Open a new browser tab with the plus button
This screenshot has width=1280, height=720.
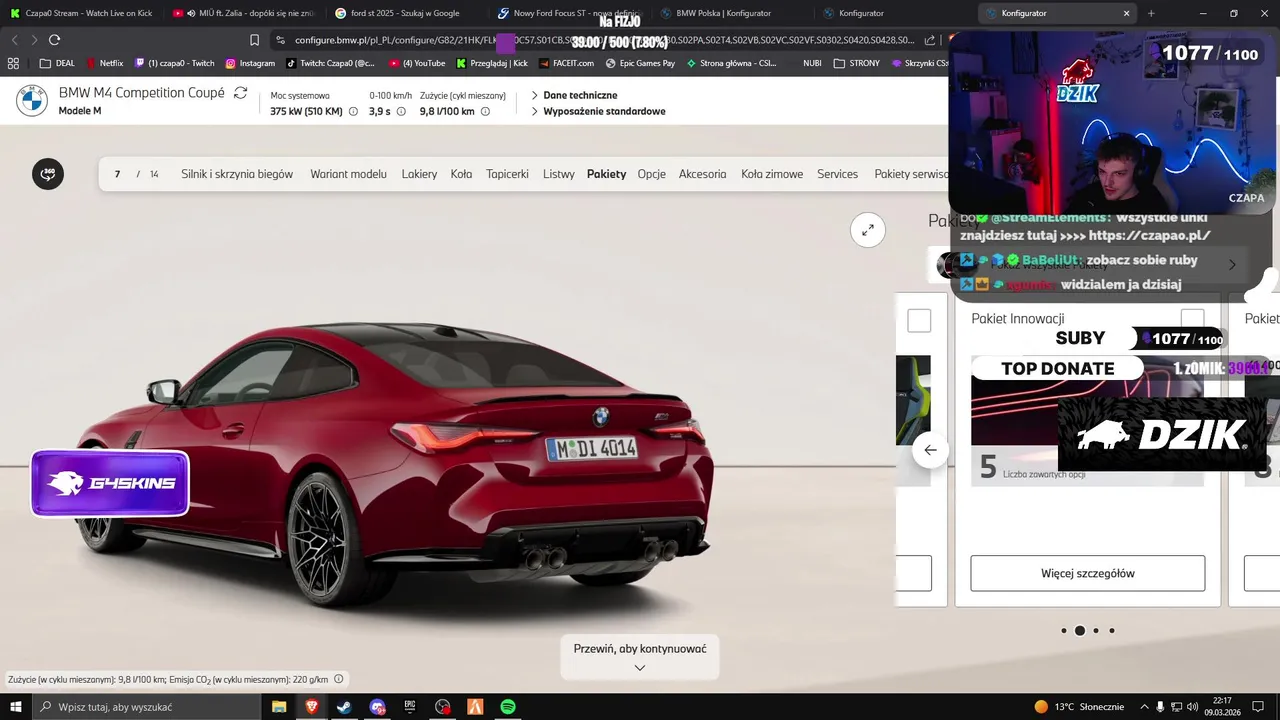(x=1151, y=13)
